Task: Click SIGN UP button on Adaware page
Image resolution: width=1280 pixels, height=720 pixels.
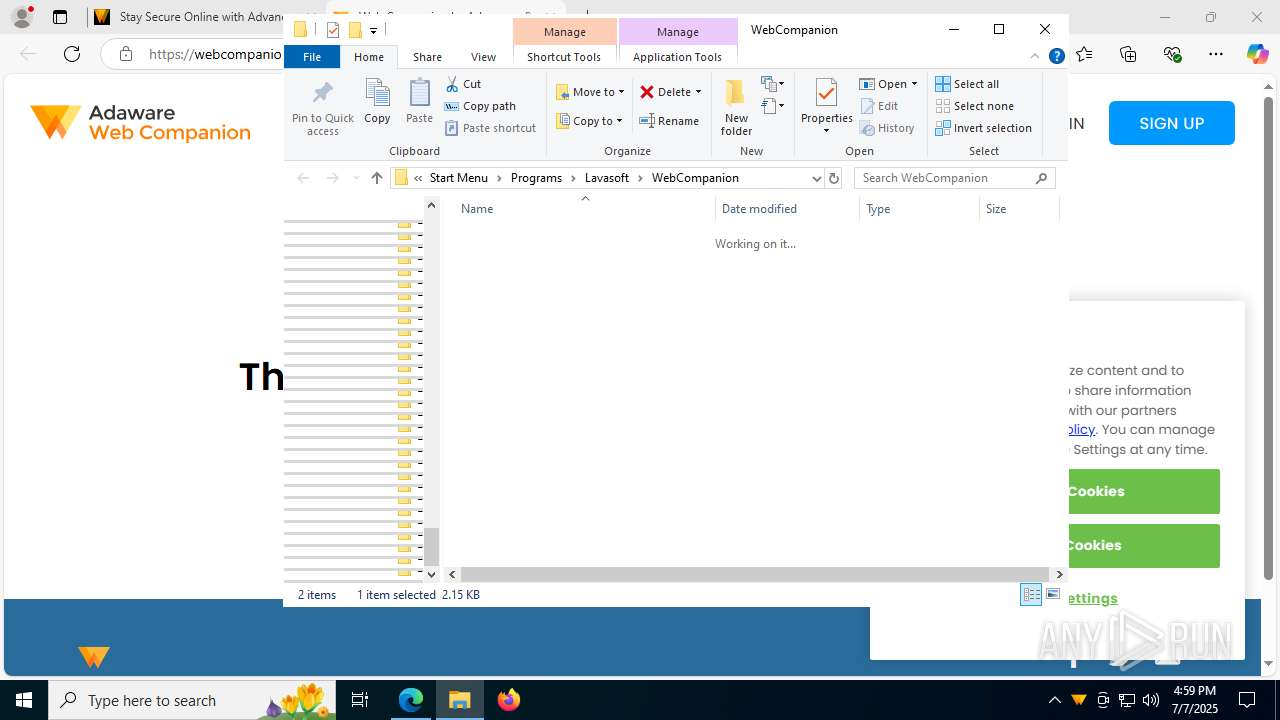Action: [x=1172, y=123]
